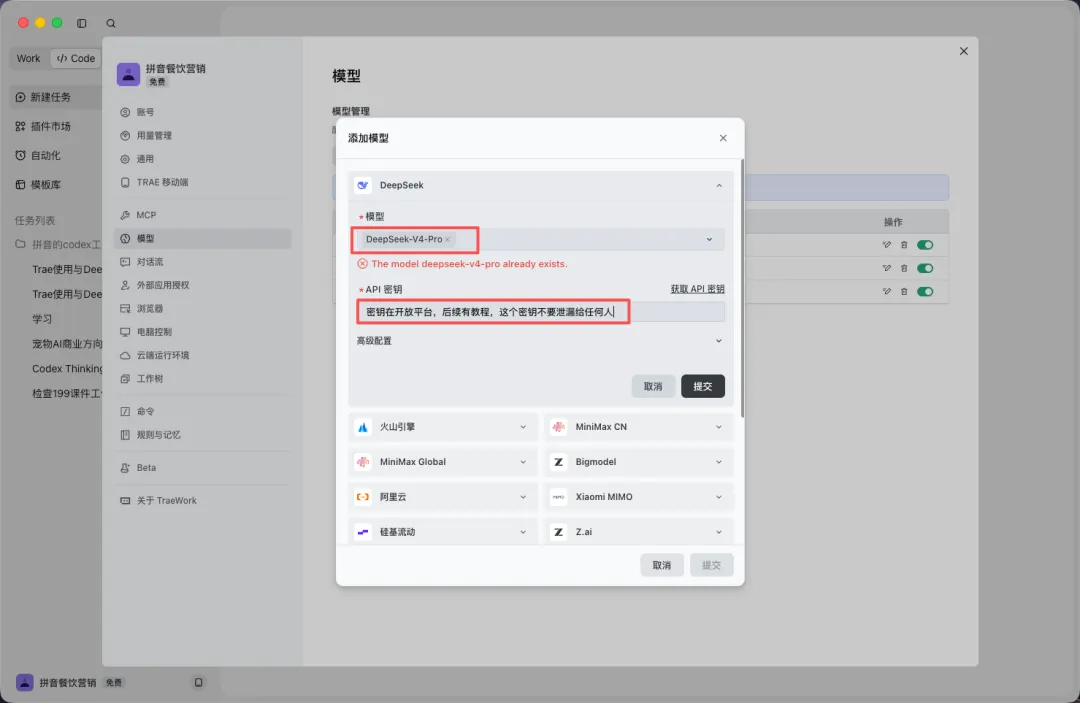Remove the DeepSeek-V4-Pro tag
Viewport: 1080px width, 703px height.
[x=447, y=240]
